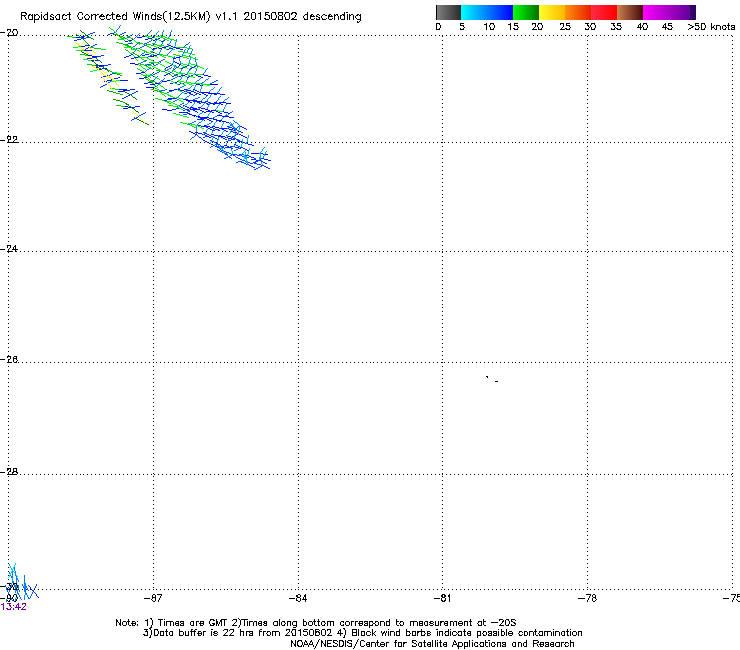Viewport: 740px width, 650px height.
Task: Click the red 30-35 knots color swatch
Action: tap(604, 12)
